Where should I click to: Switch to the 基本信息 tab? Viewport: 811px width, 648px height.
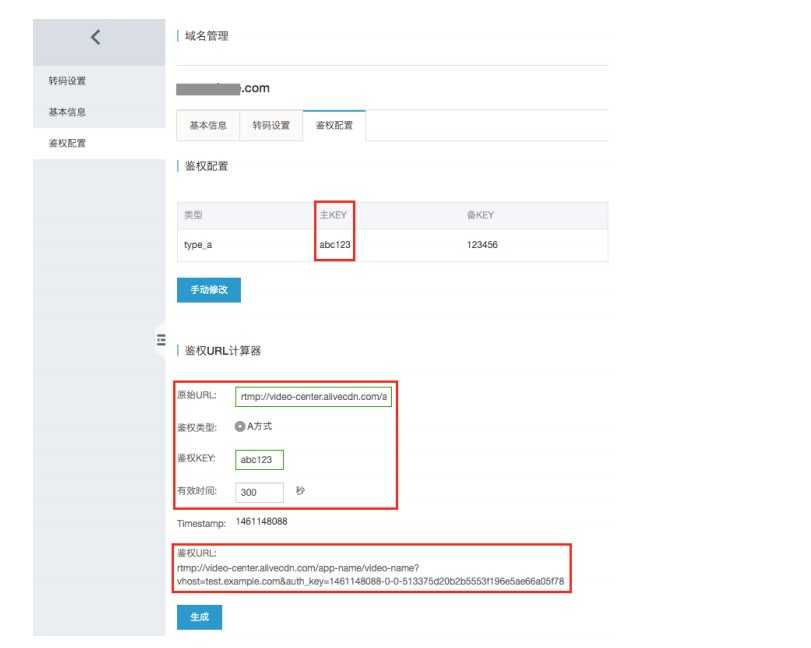tap(208, 125)
